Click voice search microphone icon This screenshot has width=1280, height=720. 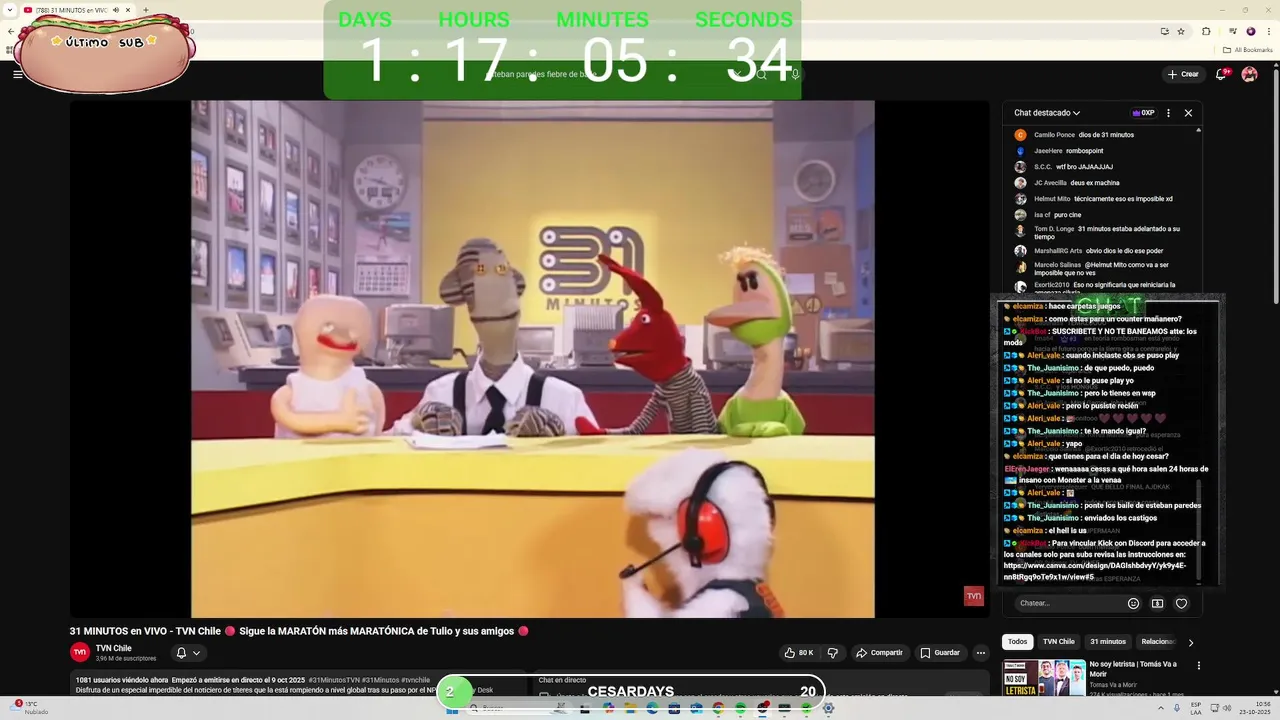[x=795, y=74]
